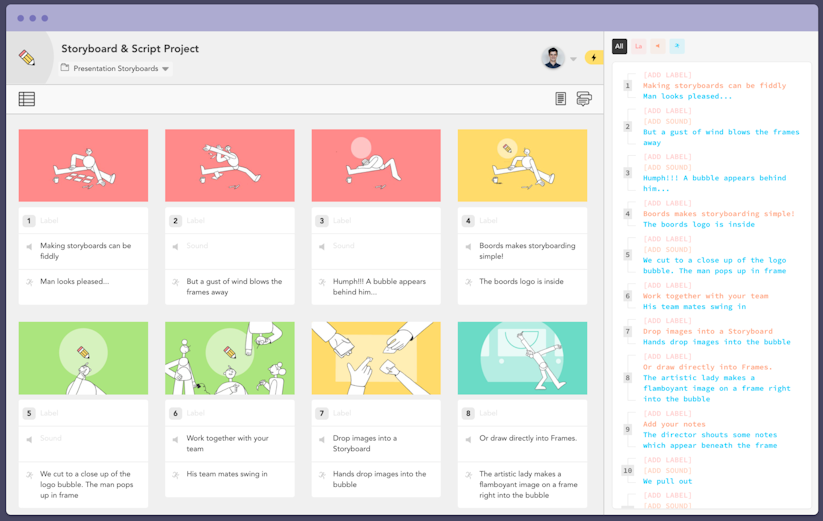This screenshot has height=521, width=823.
Task: Click [ADD LABEL] for script entry 4
Action: coord(668,203)
